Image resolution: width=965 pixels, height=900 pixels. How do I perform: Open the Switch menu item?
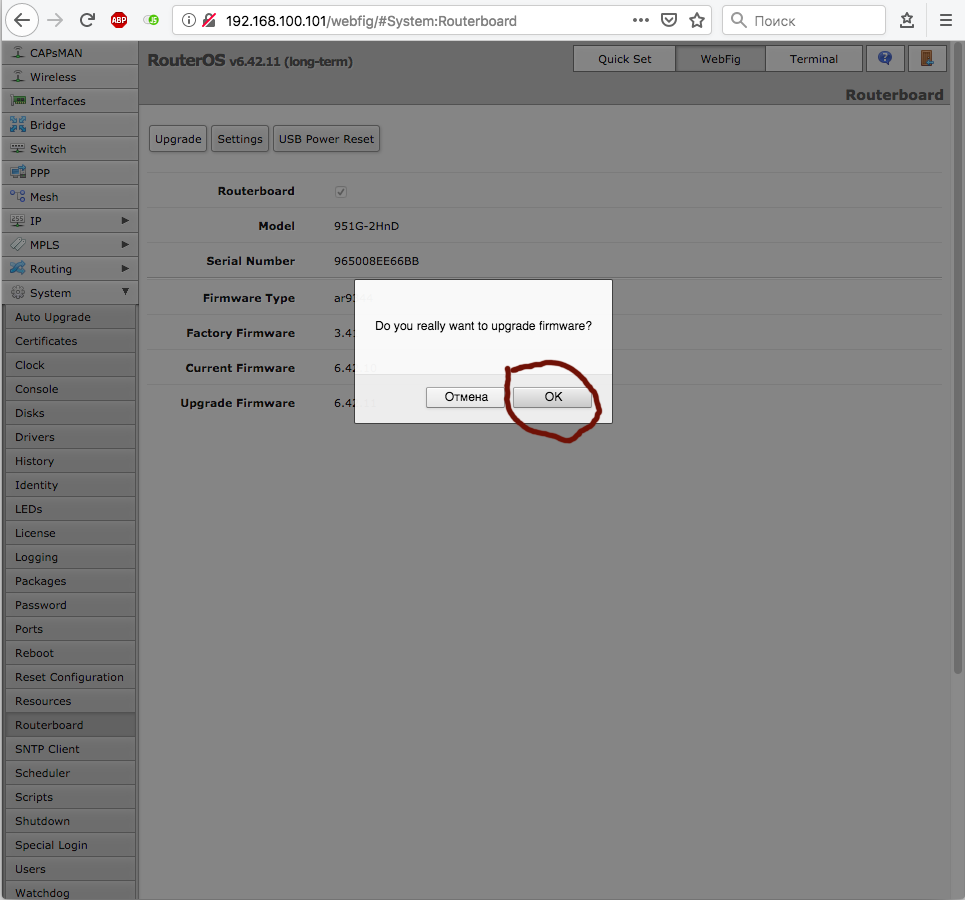coord(70,149)
